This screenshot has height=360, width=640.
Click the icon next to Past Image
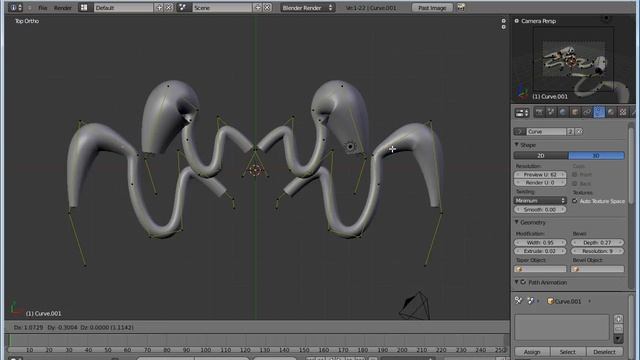461,7
